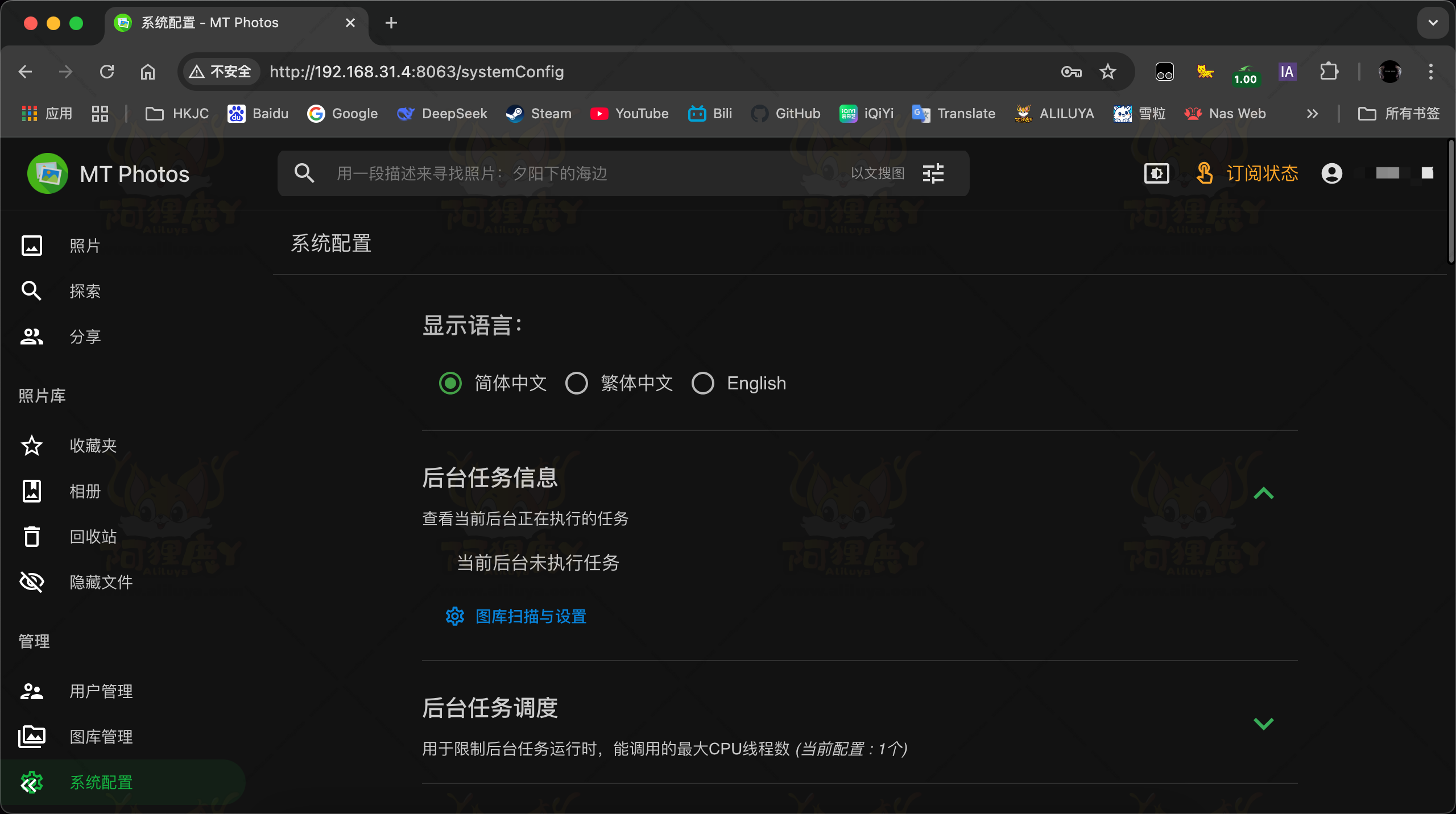Open search filter options sliders icon
Screen dimensions: 1456x814
click(x=933, y=173)
